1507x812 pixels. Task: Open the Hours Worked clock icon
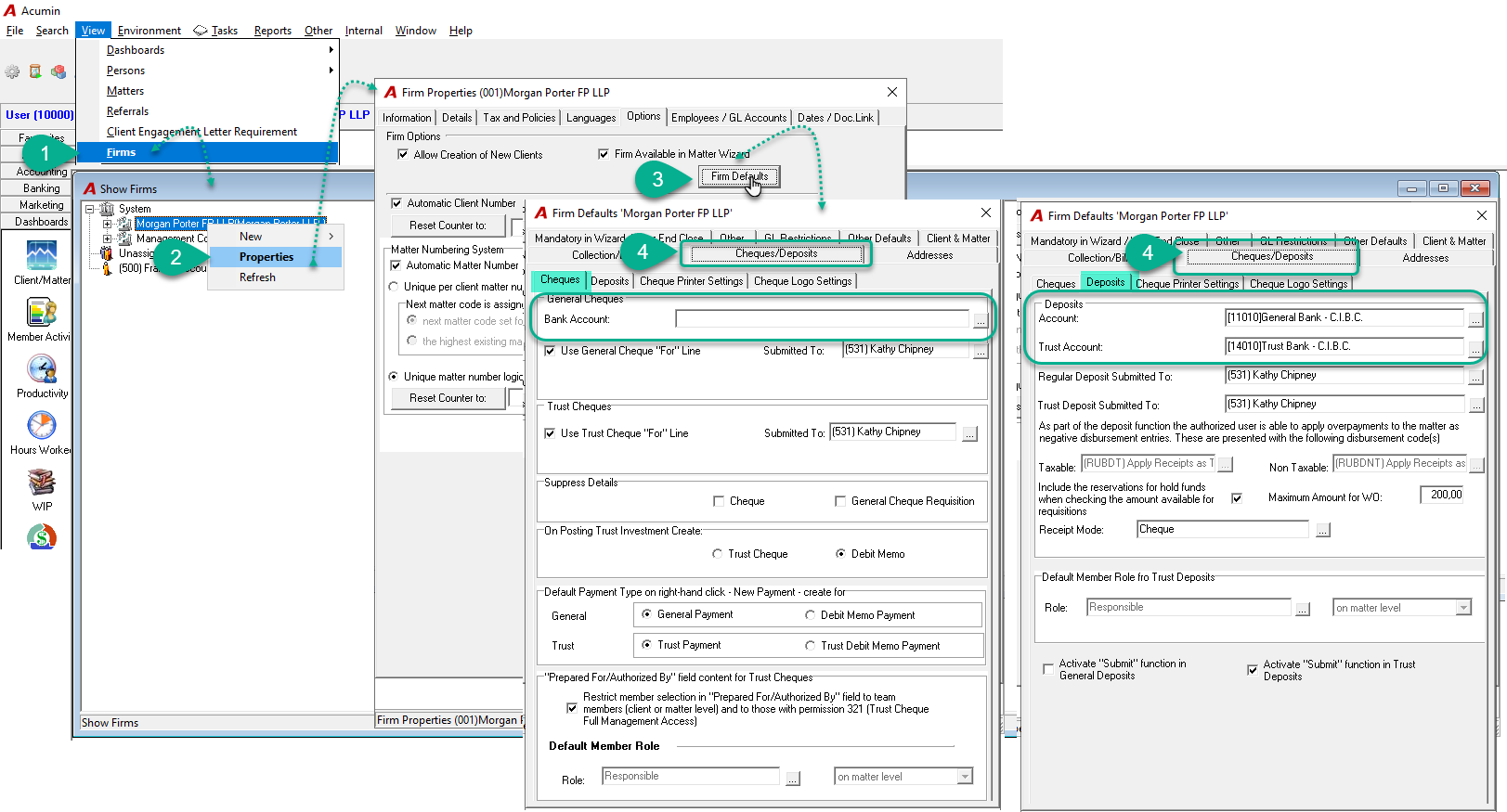click(x=42, y=426)
